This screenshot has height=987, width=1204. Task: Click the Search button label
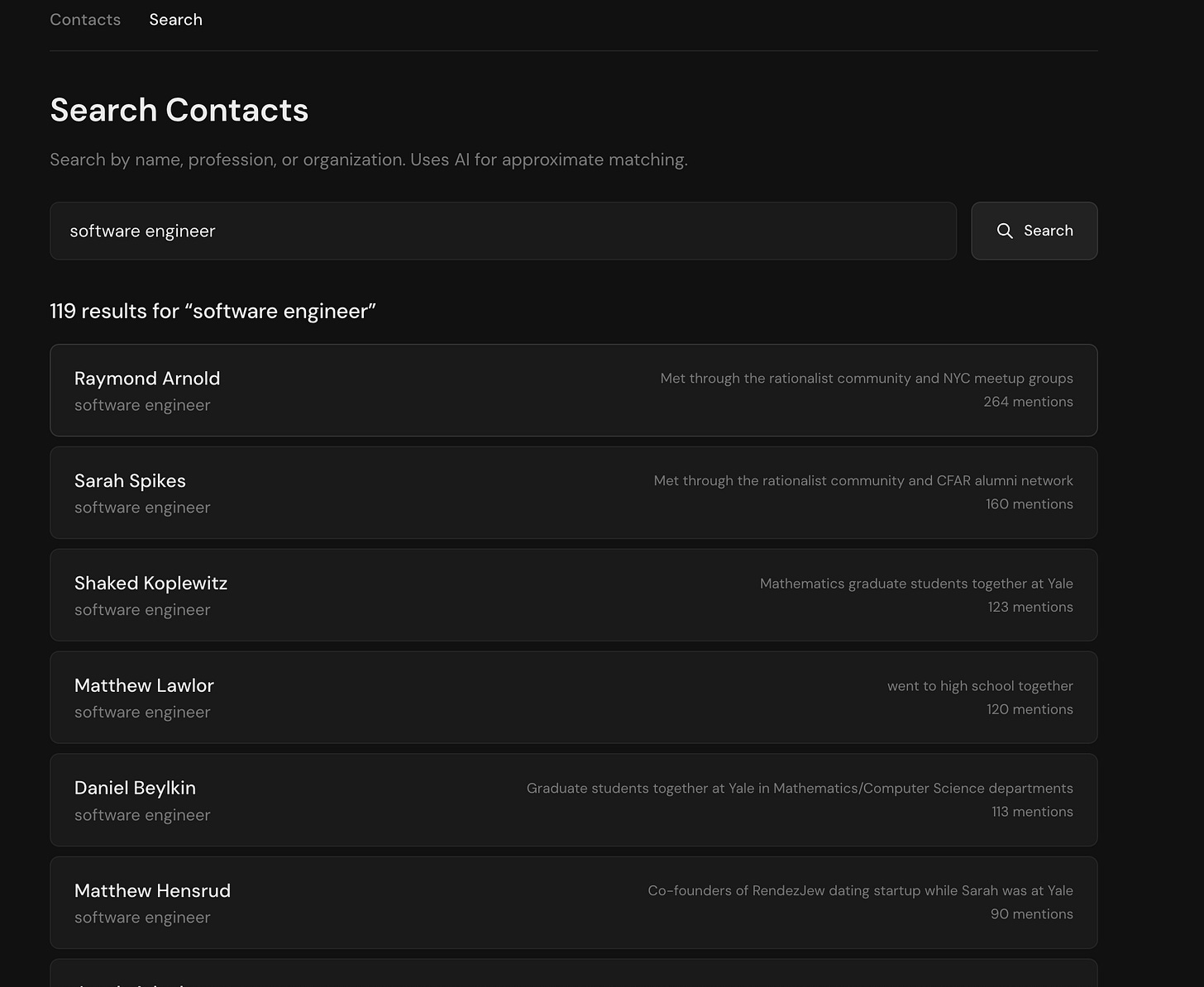pyautogui.click(x=1048, y=231)
